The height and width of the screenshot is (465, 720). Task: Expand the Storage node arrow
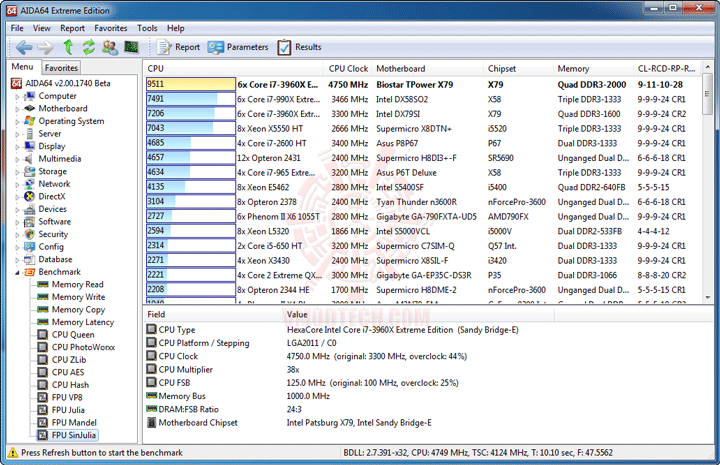[17, 172]
